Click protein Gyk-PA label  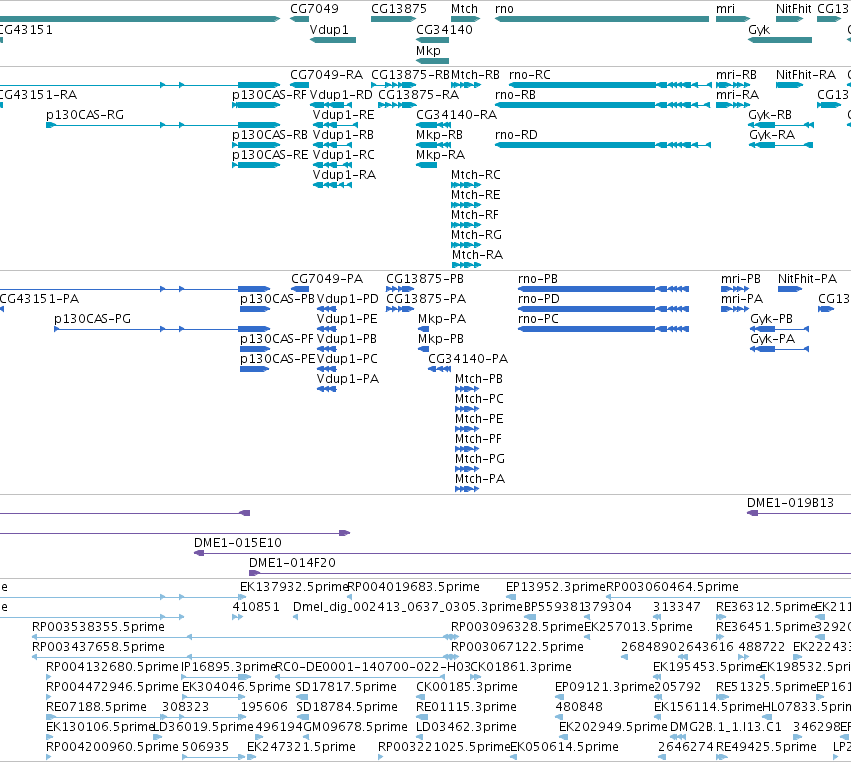click(772, 339)
